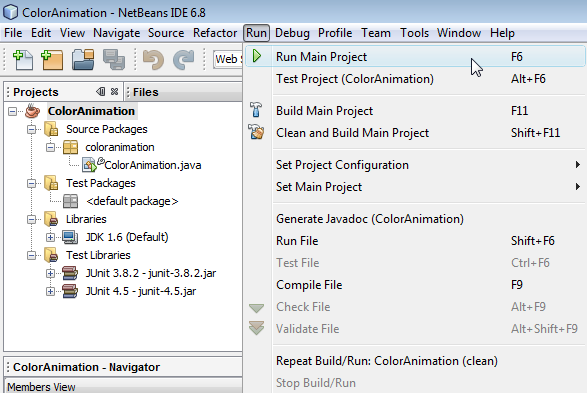Open the Debug menu
Screen dimensions: 587x393
[x=292, y=33]
